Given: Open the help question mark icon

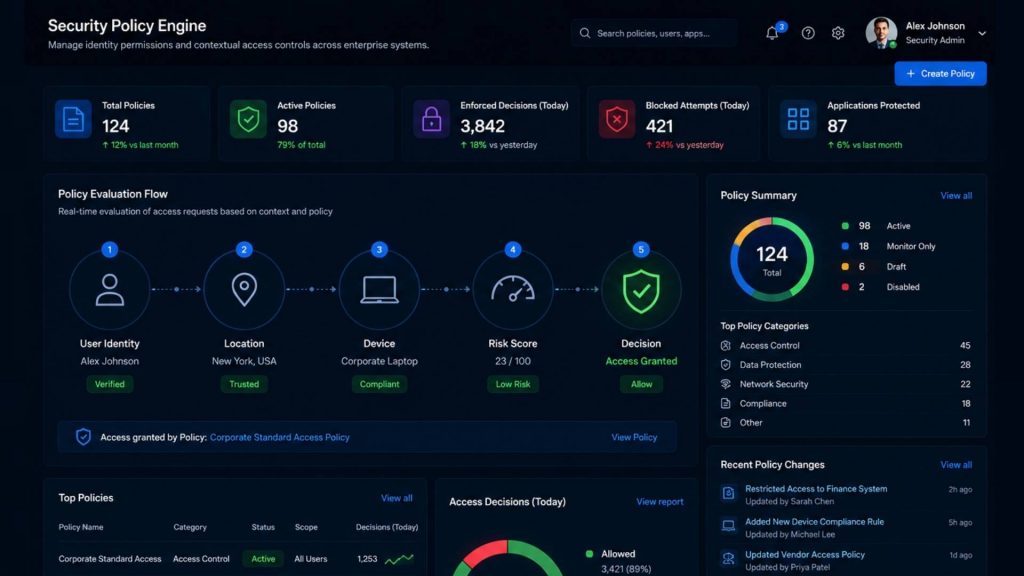Looking at the screenshot, I should click(x=808, y=33).
